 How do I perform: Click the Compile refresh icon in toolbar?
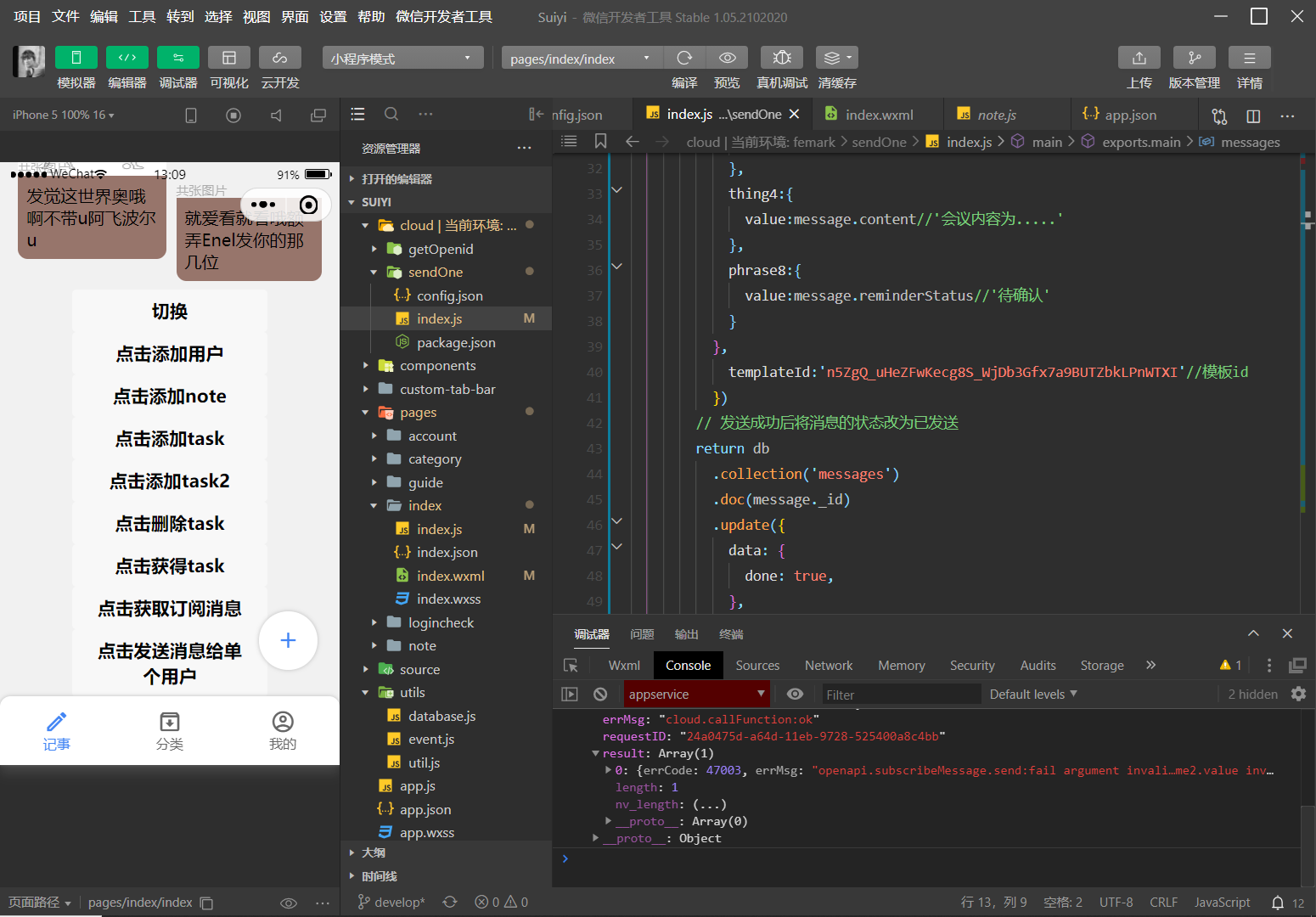coord(684,58)
